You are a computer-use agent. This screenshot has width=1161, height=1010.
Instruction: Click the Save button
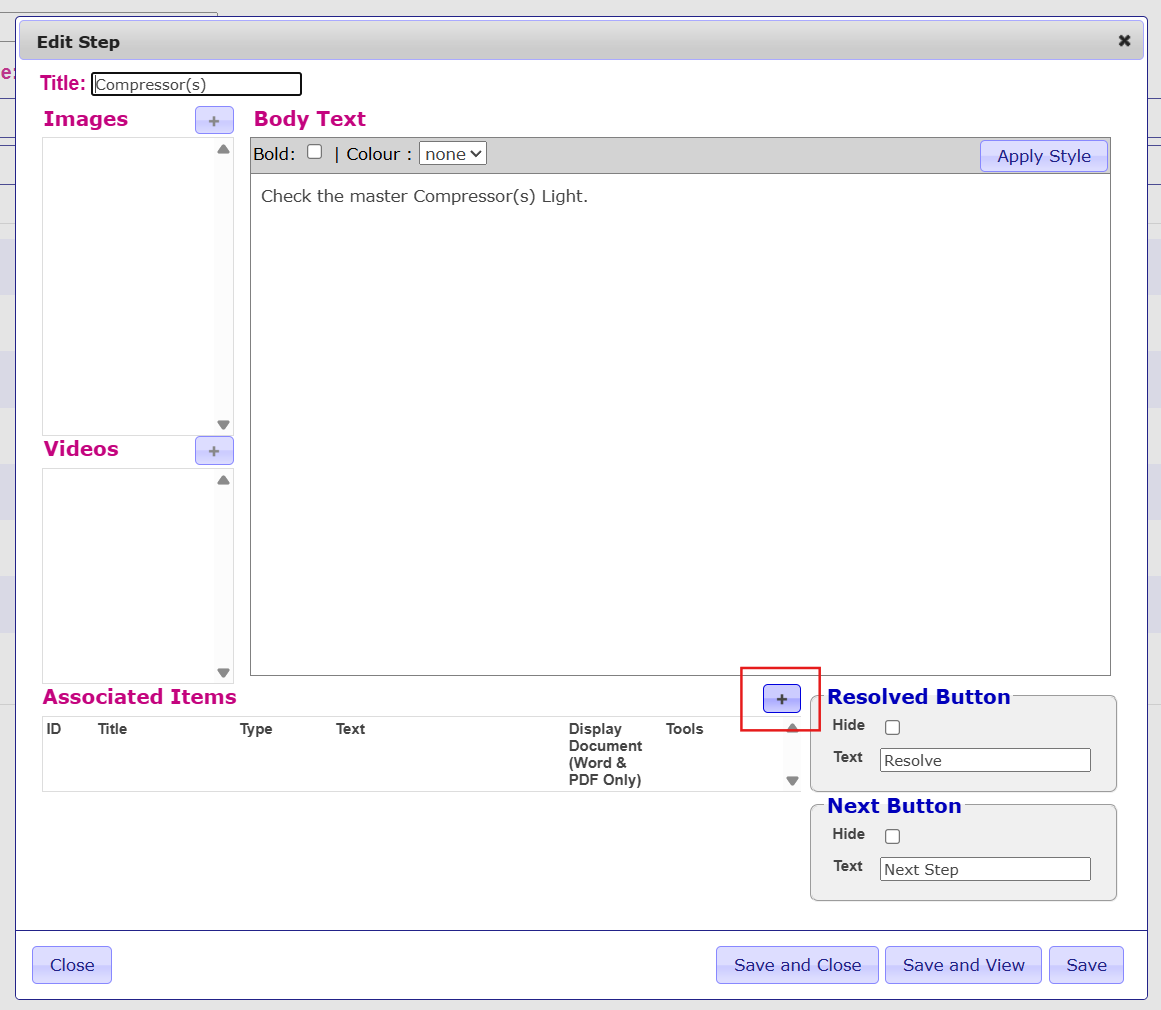coord(1086,965)
